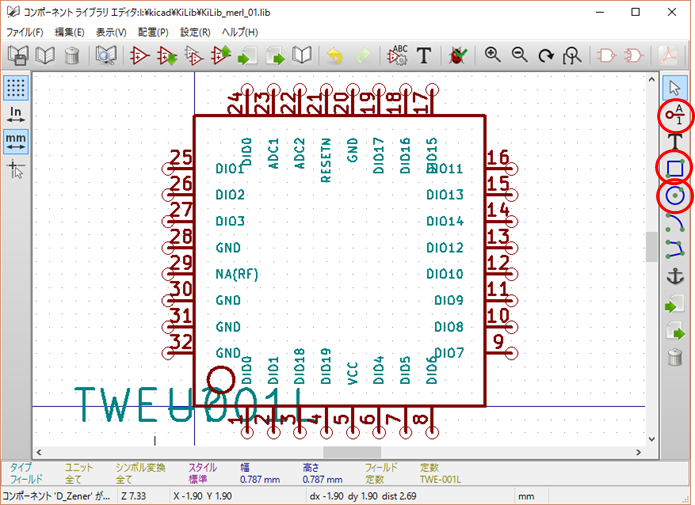695x505 pixels.
Task: Create a new component icon
Action: [140, 56]
